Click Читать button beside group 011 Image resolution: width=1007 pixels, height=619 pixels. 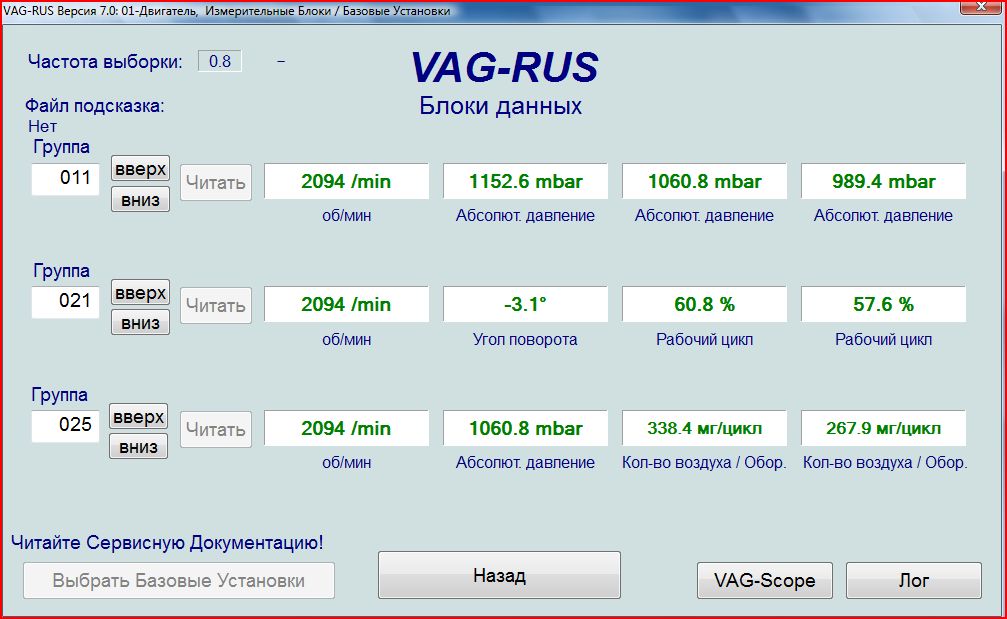point(216,183)
